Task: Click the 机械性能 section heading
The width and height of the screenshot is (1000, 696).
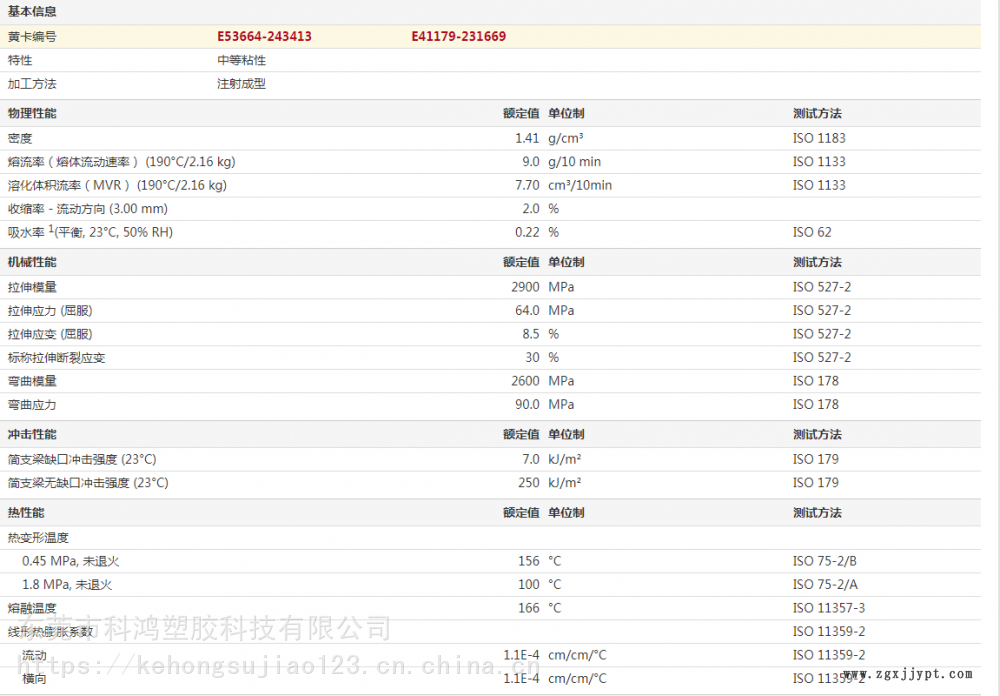Action: click(x=32, y=263)
